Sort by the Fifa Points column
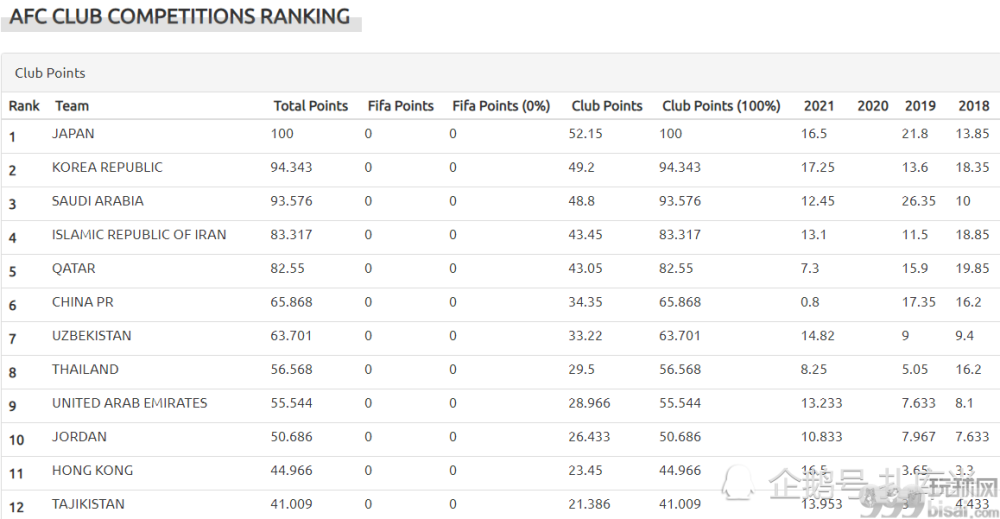Screen dimensions: 1000x519 tap(401, 106)
